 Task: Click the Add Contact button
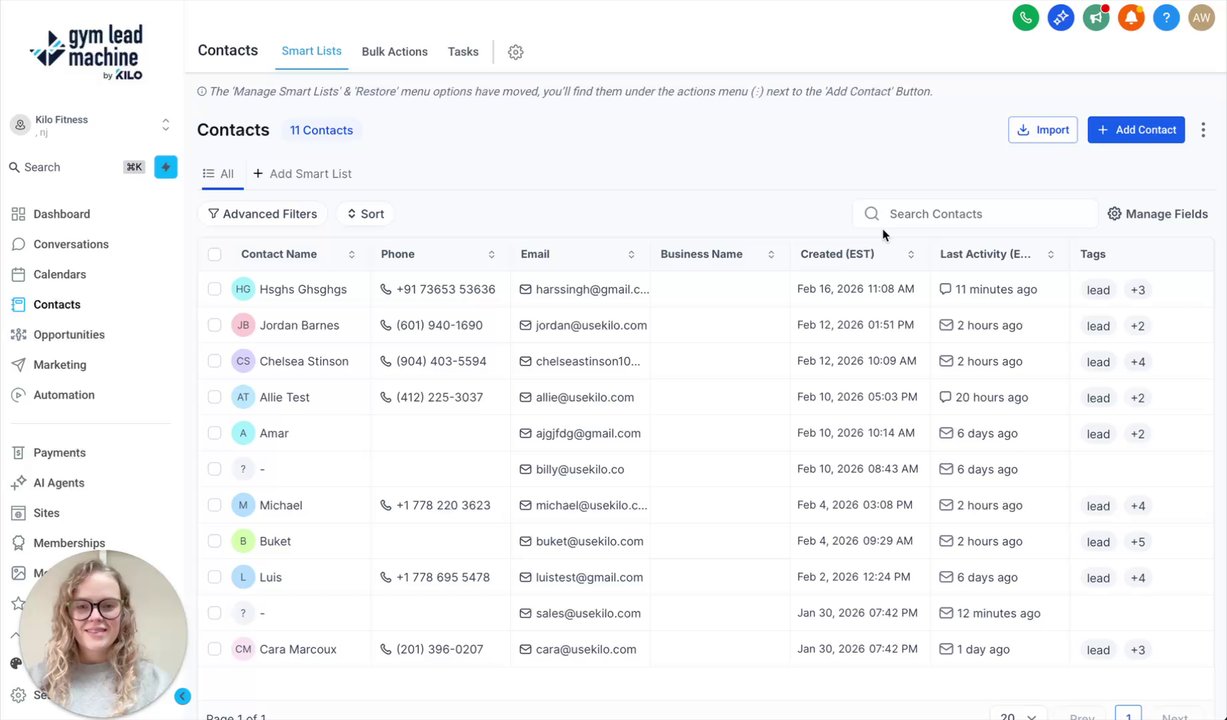point(1136,130)
